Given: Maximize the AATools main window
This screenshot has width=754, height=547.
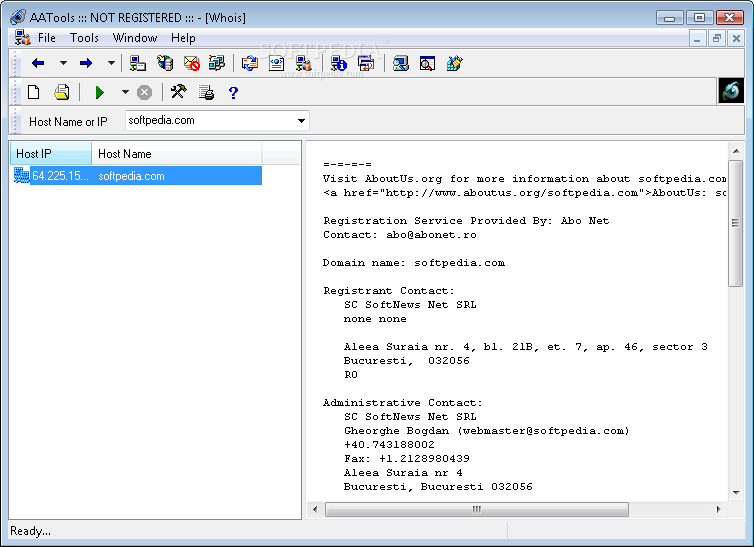Looking at the screenshot, I should [699, 17].
